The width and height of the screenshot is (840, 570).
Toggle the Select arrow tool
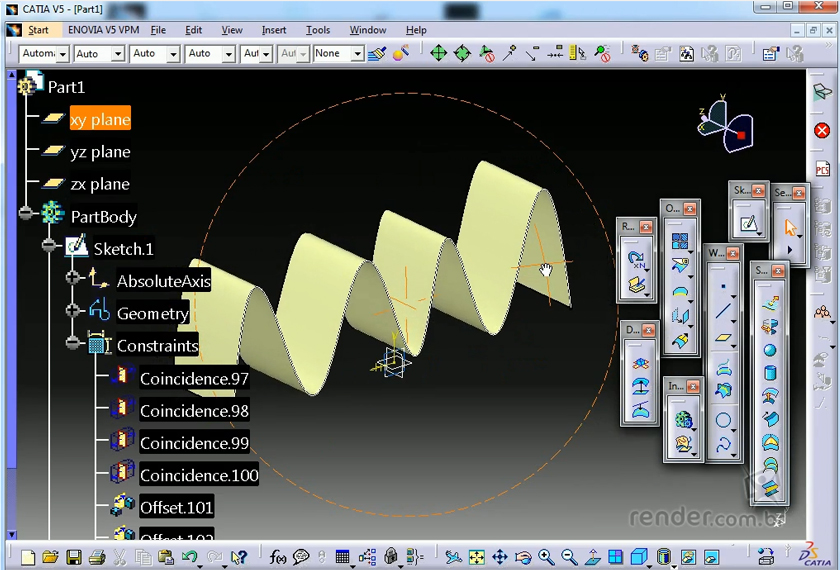click(791, 227)
